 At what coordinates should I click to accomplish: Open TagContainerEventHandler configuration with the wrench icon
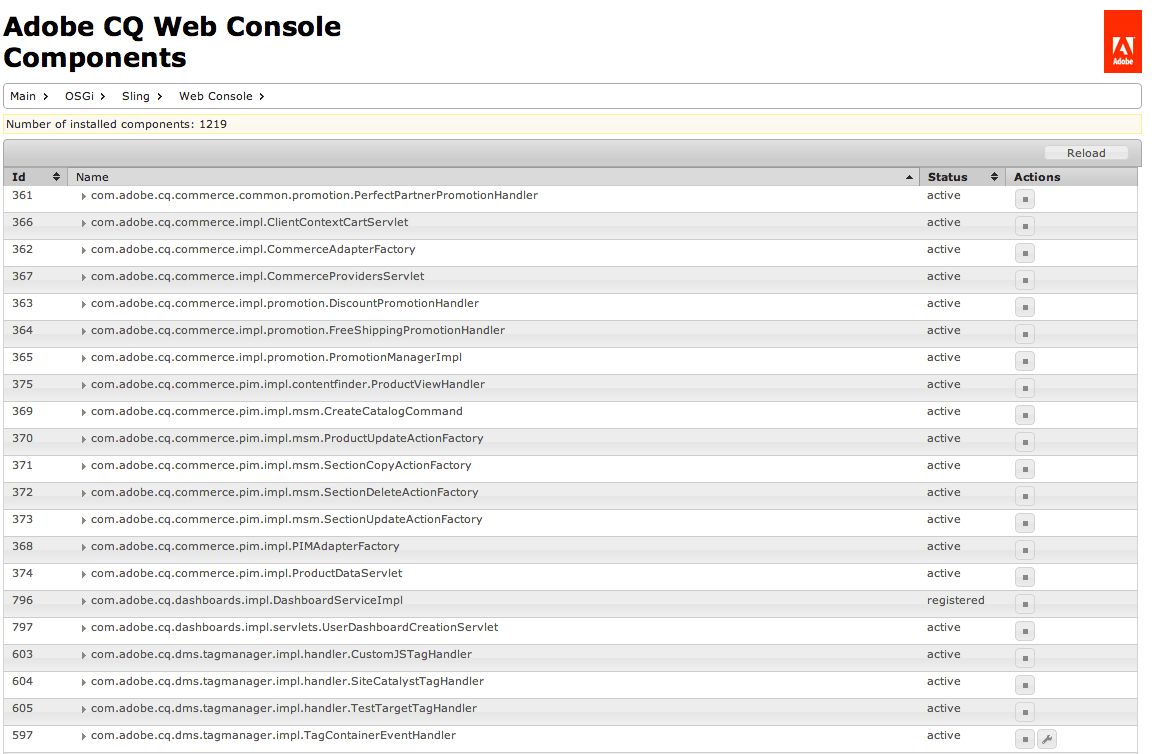pos(1046,738)
